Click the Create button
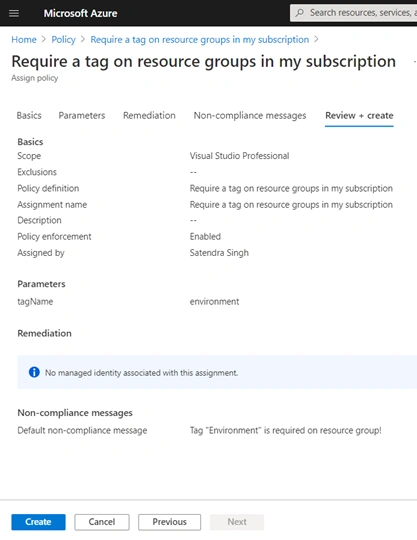The image size is (417, 540). [38, 522]
